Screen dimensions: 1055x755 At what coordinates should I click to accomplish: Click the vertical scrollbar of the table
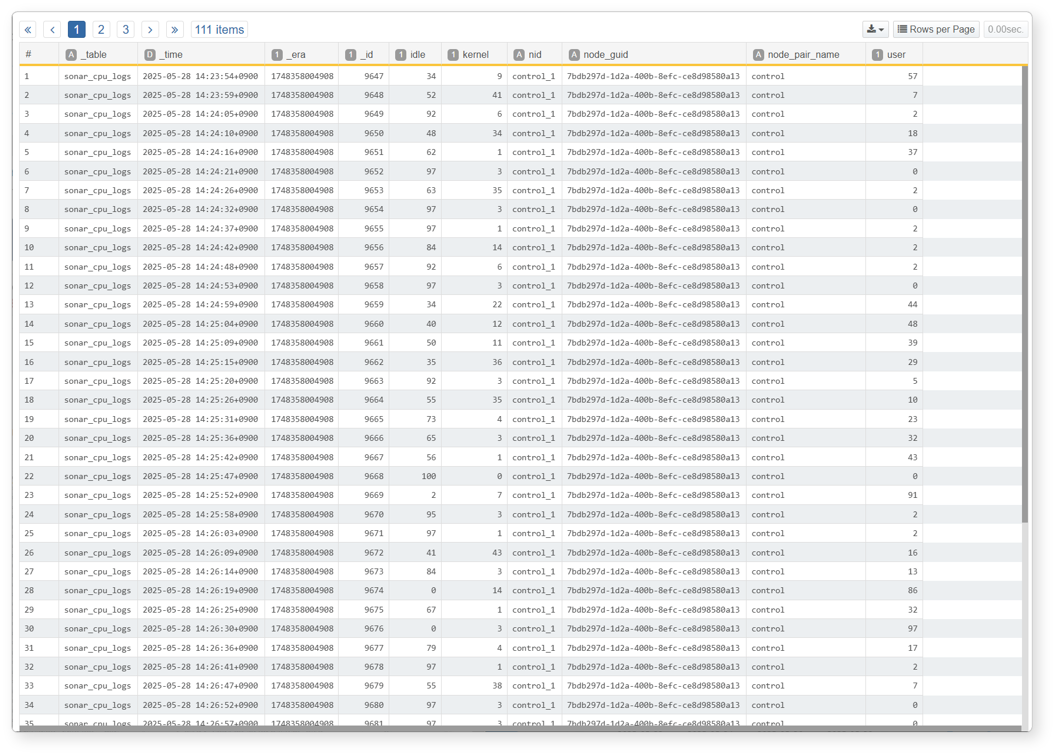(x=1024, y=294)
